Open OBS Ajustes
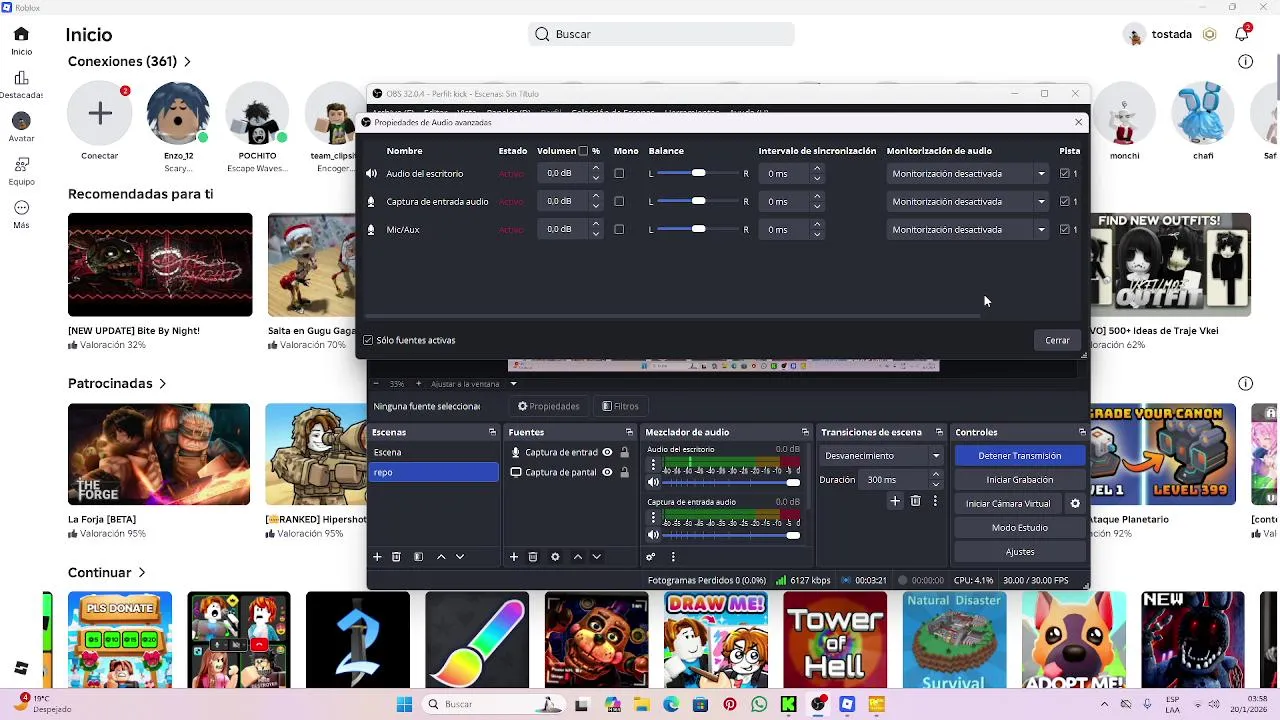 coord(1019,552)
